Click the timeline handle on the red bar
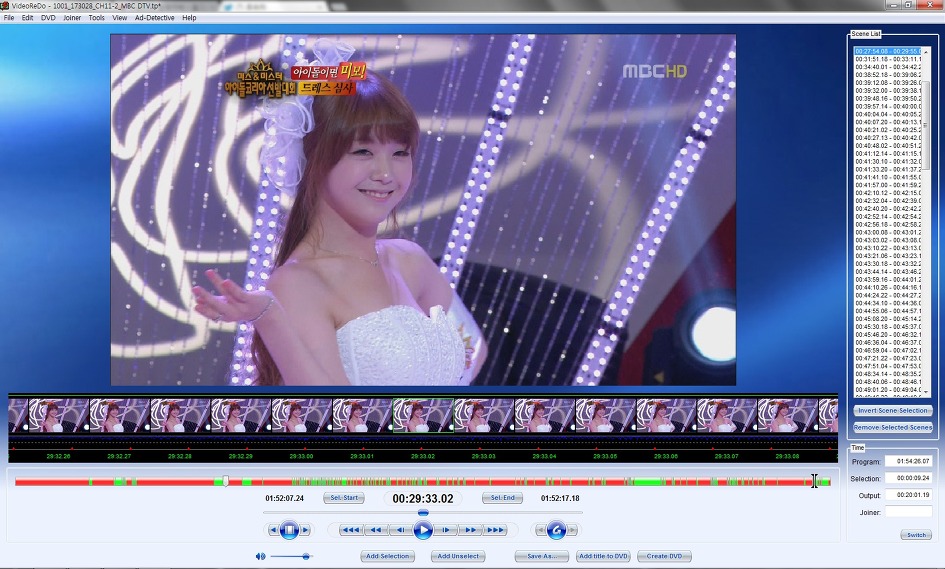Screen dimensions: 945x569 pyautogui.click(x=225, y=480)
